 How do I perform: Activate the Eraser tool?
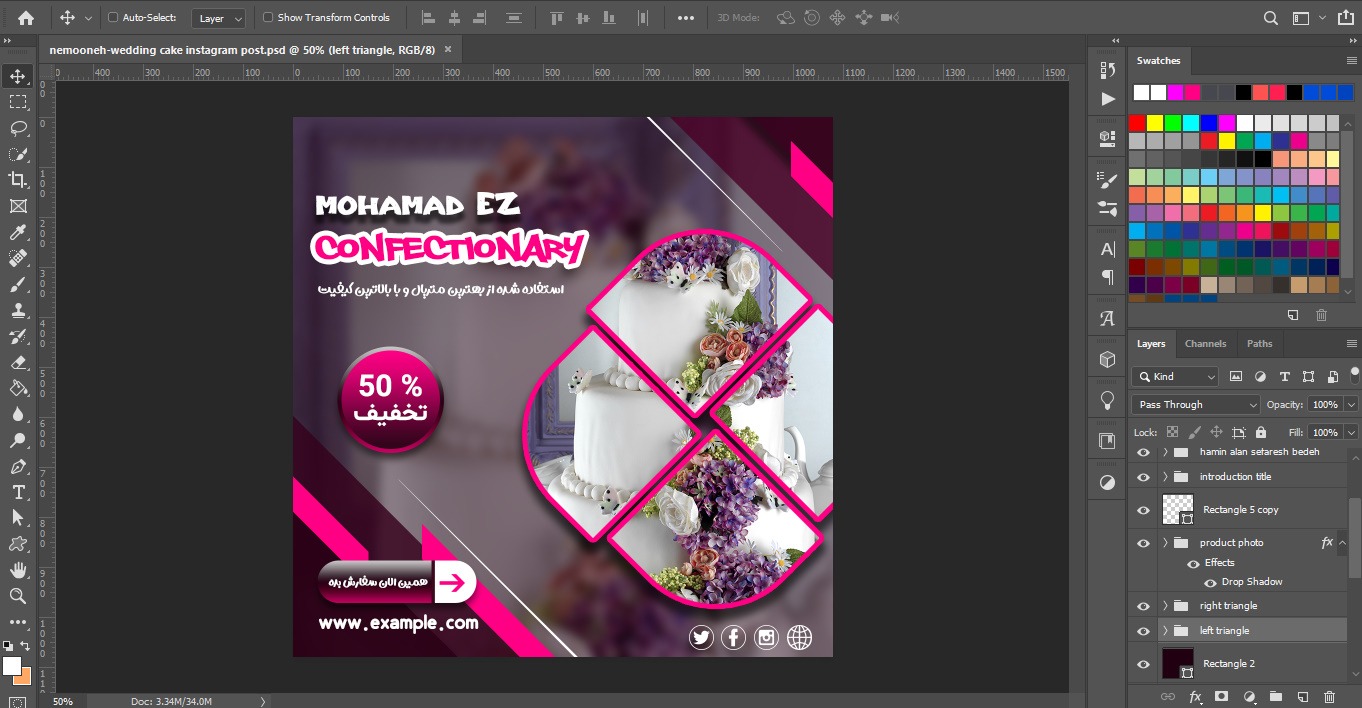(18, 362)
